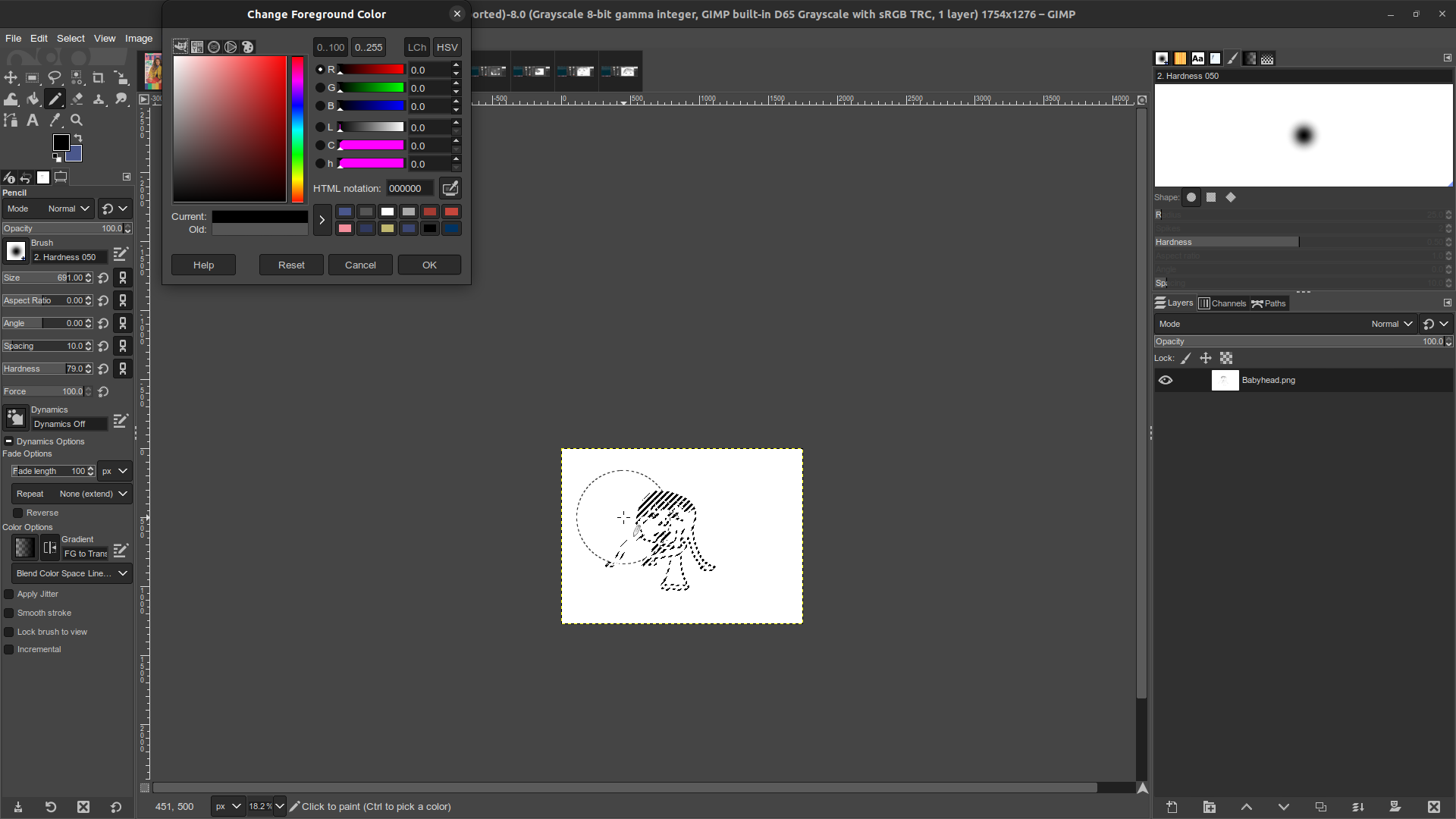
Task: Open the layer Mode dropdown in Layers panel
Action: coord(1392,324)
